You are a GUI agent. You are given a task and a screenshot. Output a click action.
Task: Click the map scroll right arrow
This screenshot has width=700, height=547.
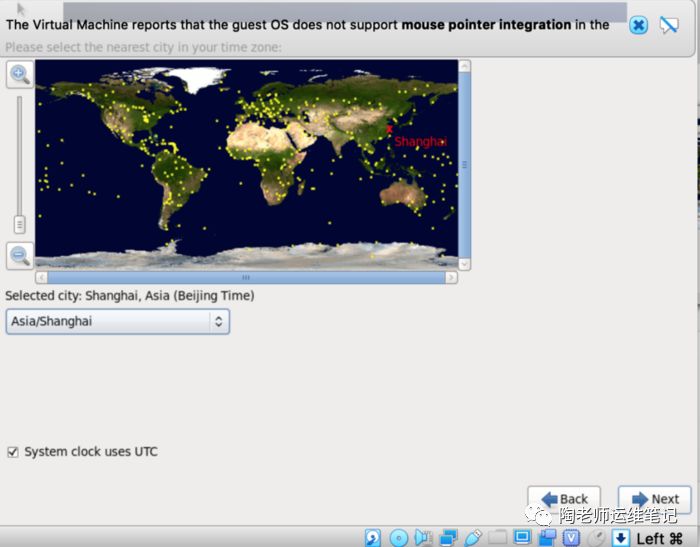click(x=451, y=277)
